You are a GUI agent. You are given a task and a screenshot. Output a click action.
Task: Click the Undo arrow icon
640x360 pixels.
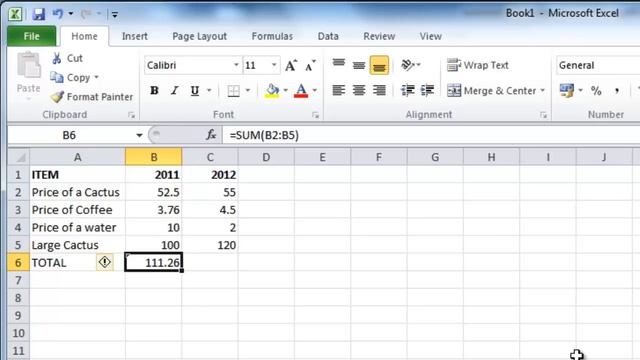[58, 14]
